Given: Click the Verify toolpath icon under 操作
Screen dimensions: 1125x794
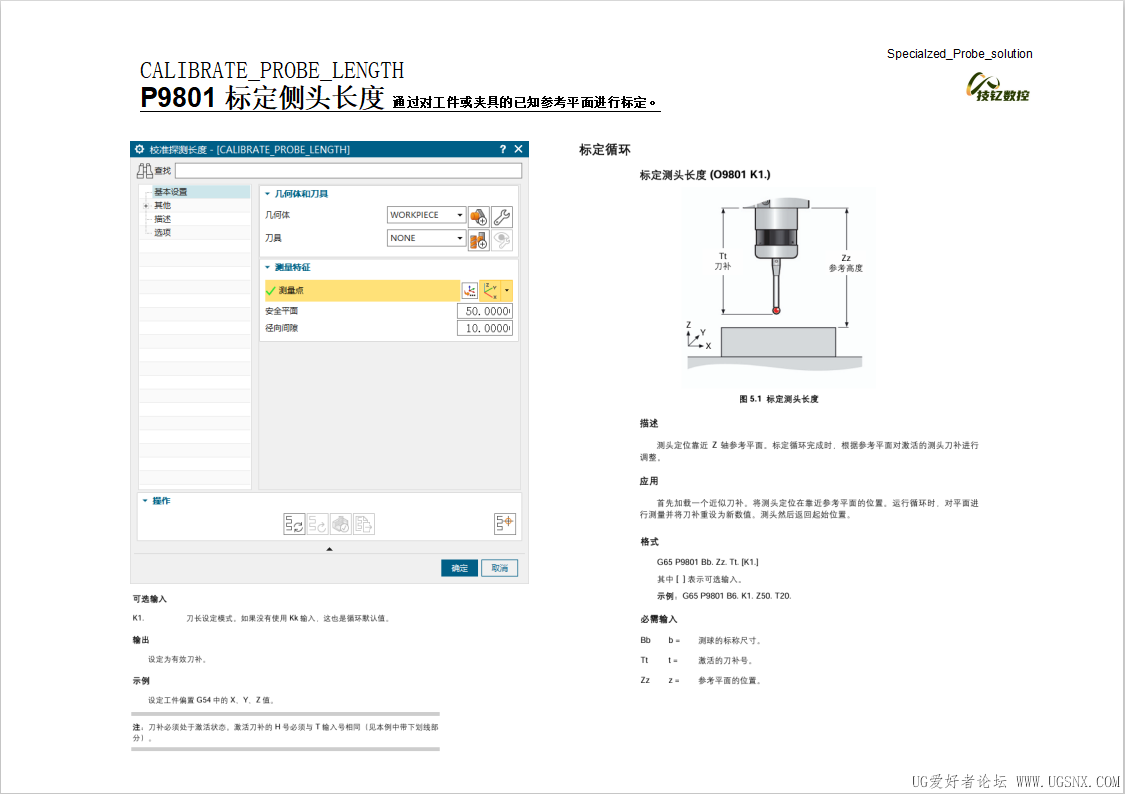Looking at the screenshot, I should pos(341,524).
